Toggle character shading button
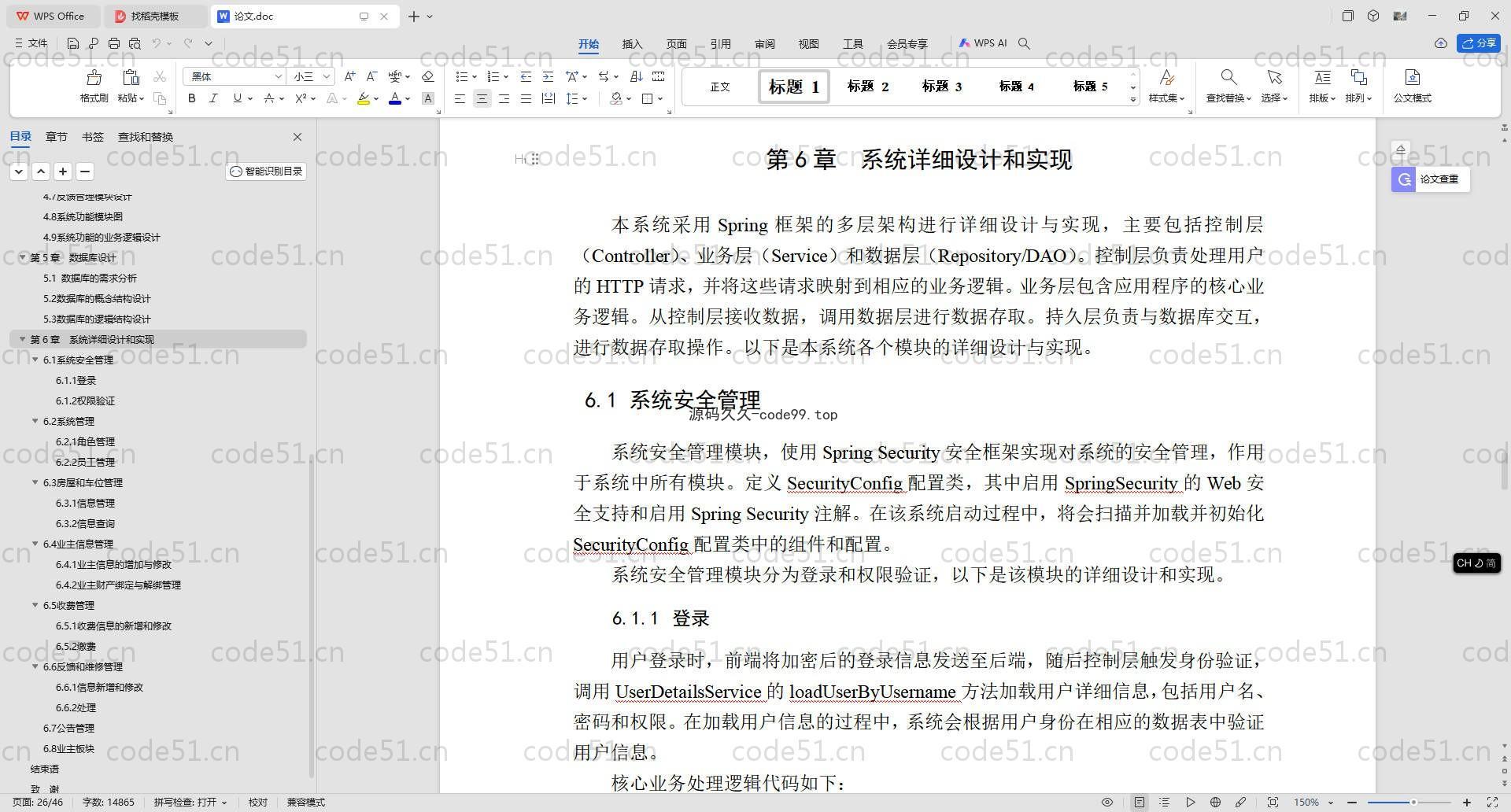Screen dimensions: 1511x812 click(x=428, y=98)
